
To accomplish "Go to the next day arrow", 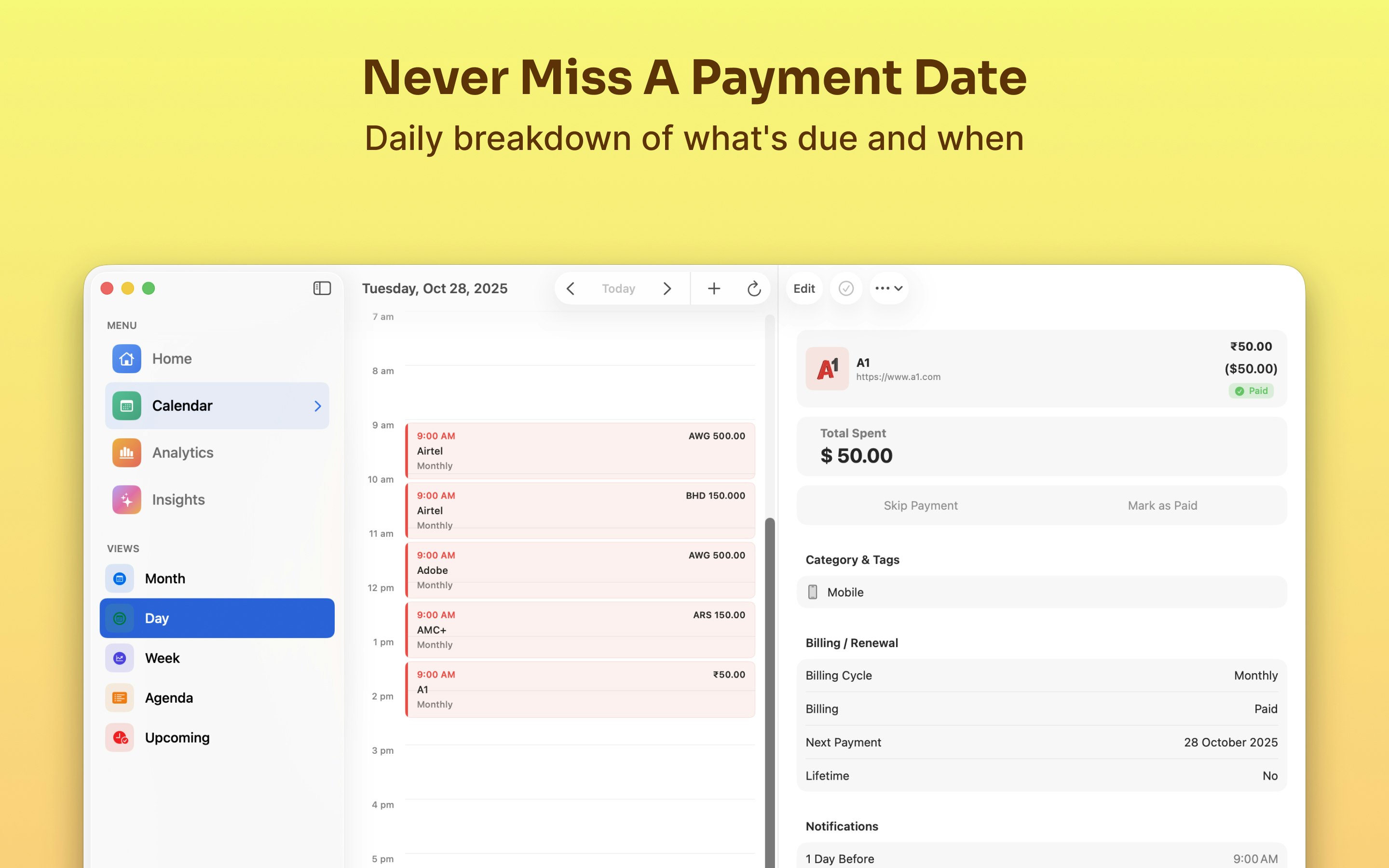I will tap(667, 288).
